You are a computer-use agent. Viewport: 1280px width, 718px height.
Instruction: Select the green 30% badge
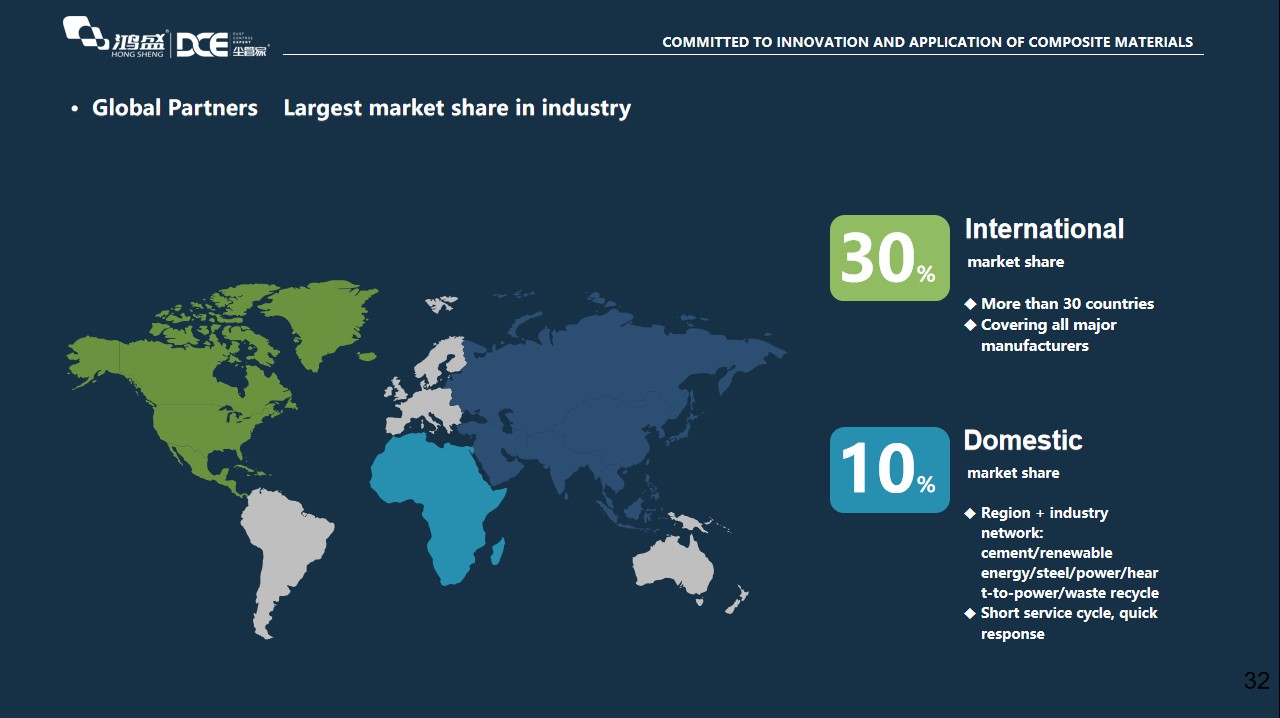889,258
